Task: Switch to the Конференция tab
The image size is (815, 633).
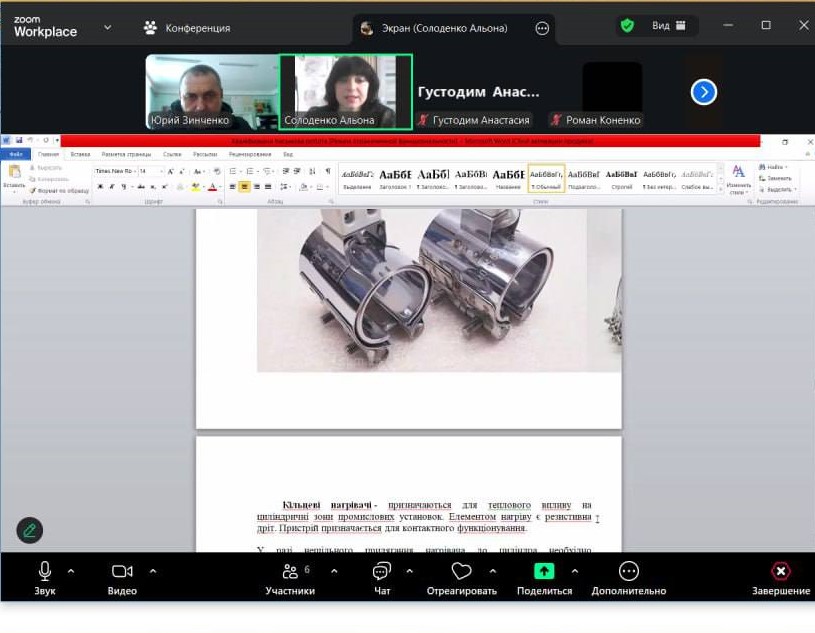Action: point(187,28)
